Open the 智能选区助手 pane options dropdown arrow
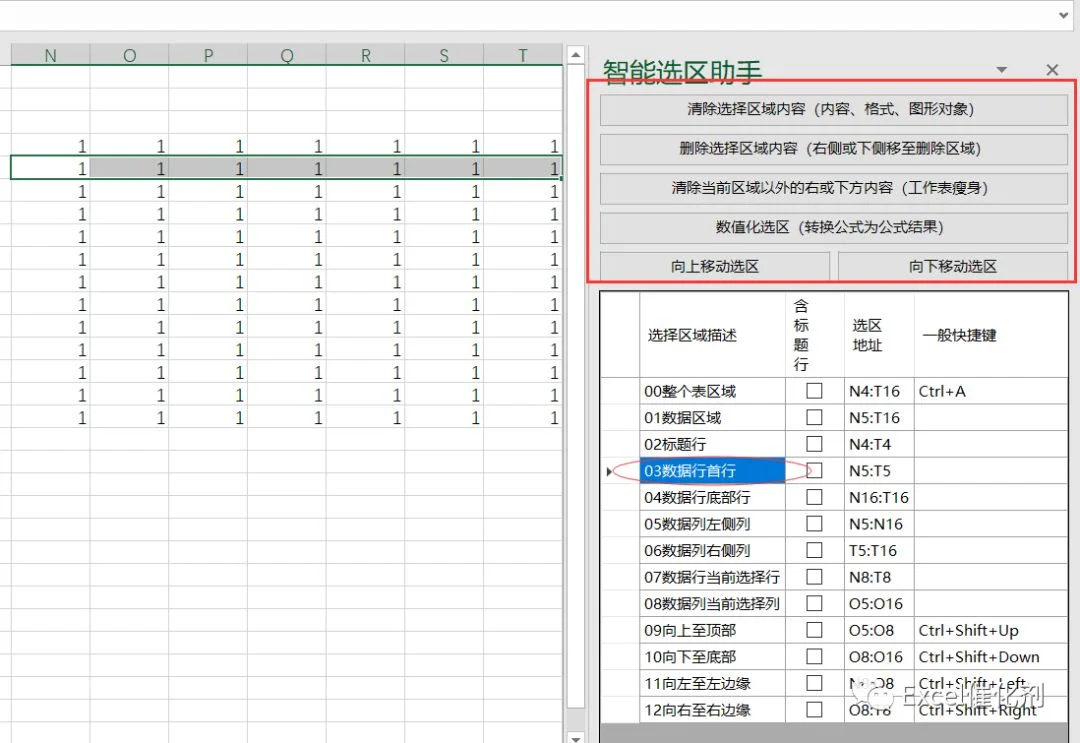1080x743 pixels. (1001, 70)
